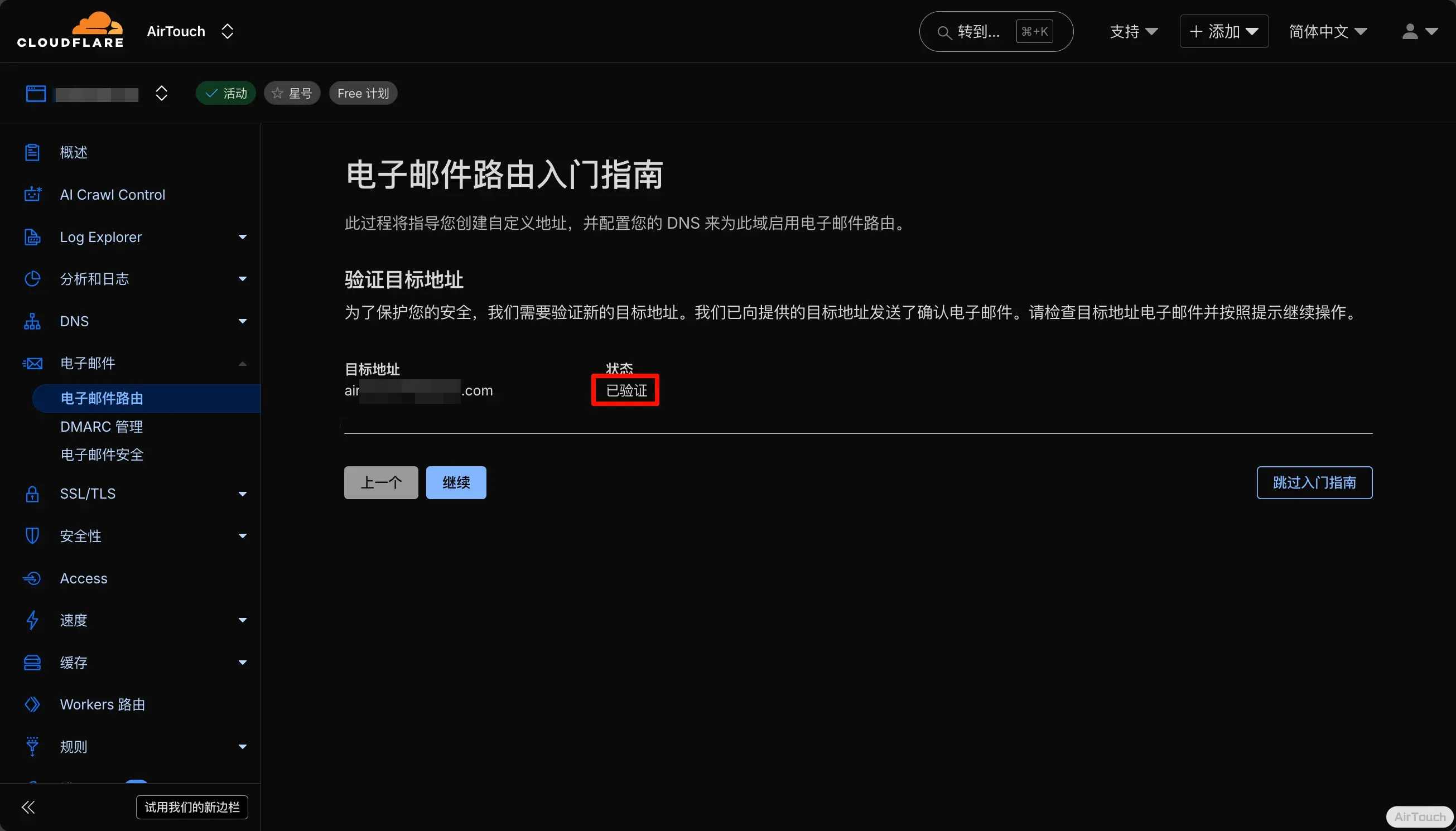Click the 继续 button
Screen dimensions: 1456x831
[455, 483]
